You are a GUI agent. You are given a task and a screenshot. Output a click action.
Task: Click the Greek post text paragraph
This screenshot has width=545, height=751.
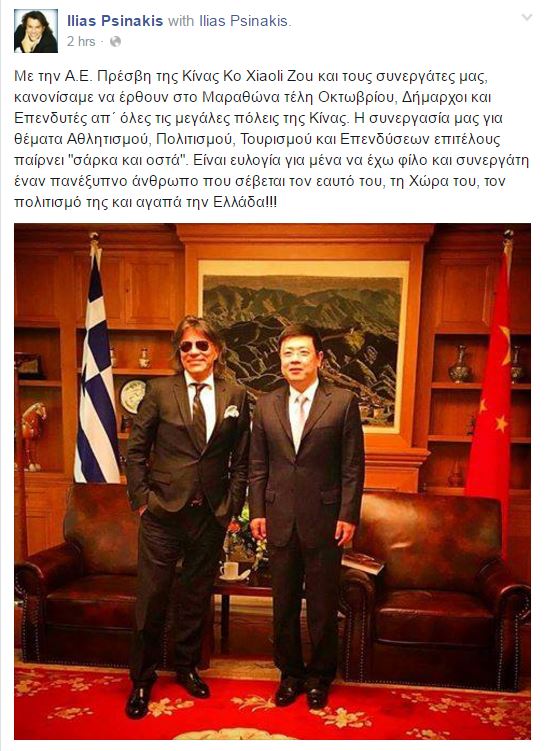[272, 139]
